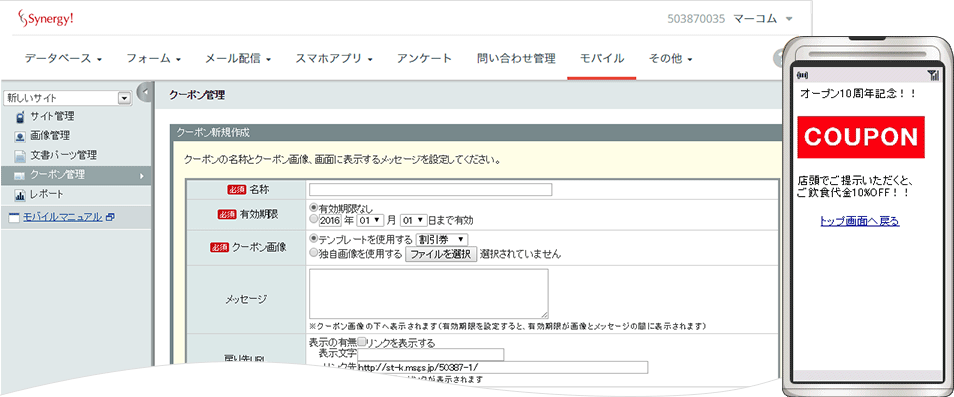This screenshot has height=397, width=954.
Task: Click the 名称 input field
Action: (x=431, y=190)
